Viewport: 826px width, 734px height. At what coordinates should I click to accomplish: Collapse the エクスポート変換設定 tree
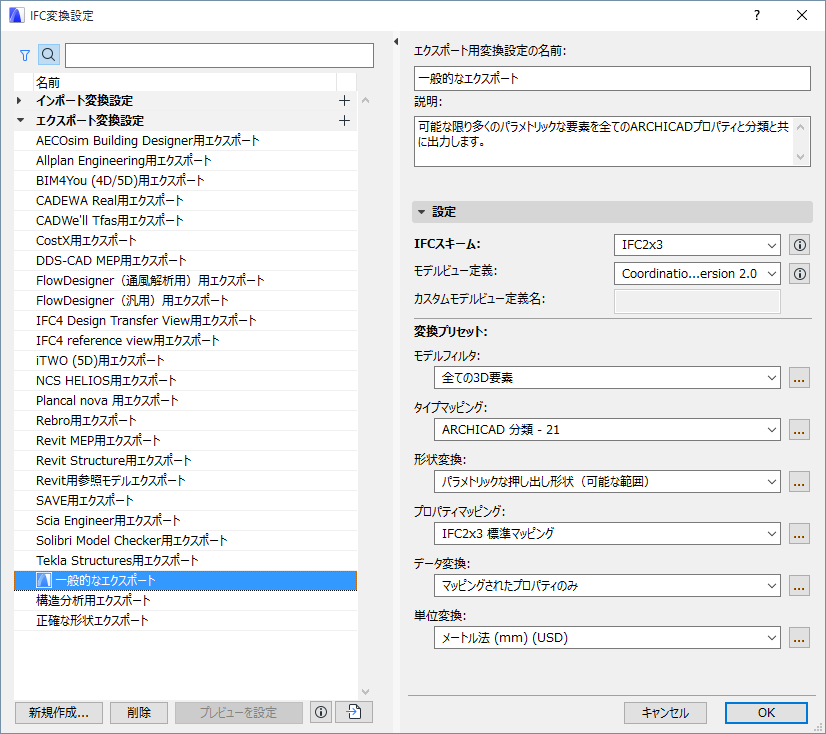pyautogui.click(x=17, y=120)
